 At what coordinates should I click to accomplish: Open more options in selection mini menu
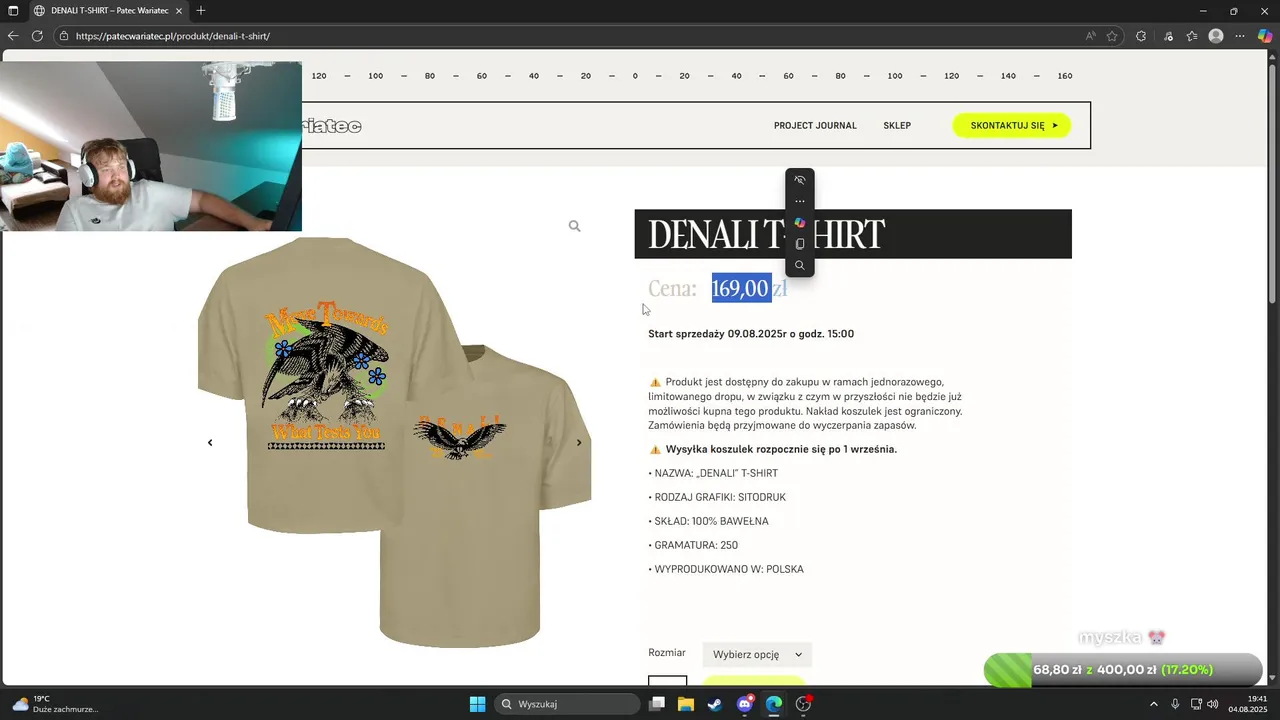point(800,201)
